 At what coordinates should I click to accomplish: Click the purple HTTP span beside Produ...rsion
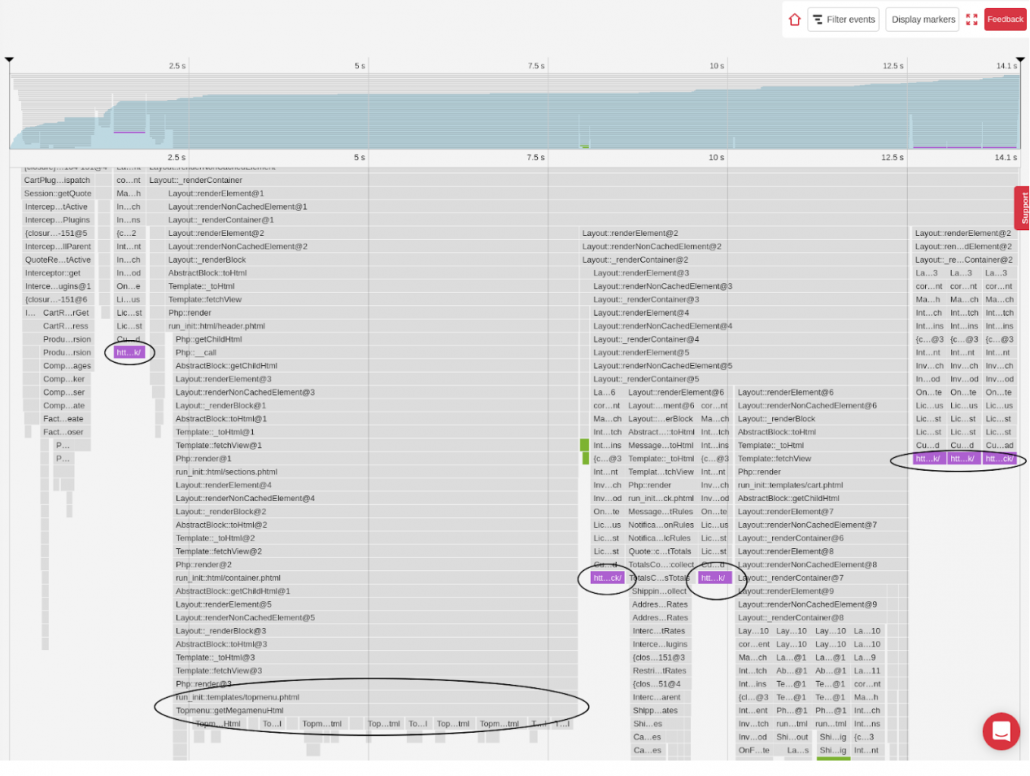click(130, 353)
